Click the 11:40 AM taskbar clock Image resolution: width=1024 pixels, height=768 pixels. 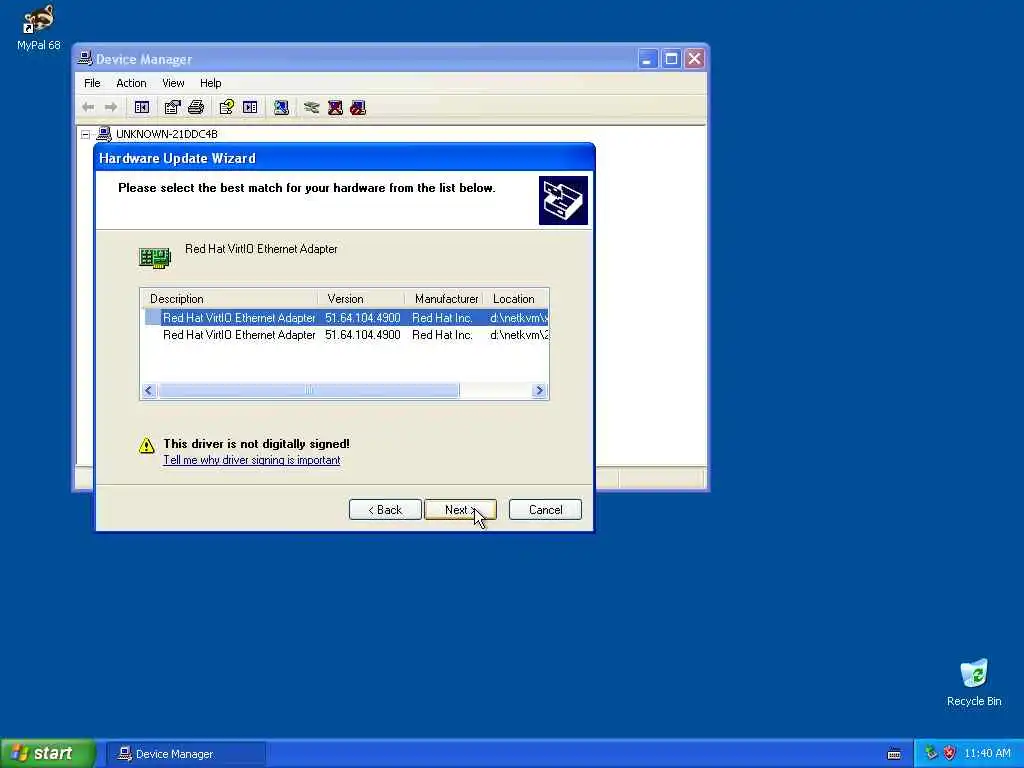click(x=987, y=754)
